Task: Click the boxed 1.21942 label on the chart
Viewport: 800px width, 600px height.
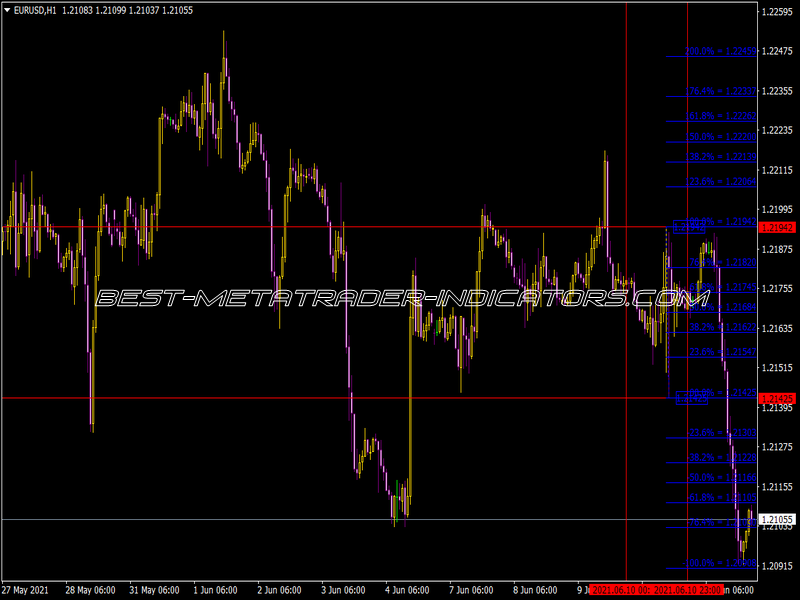Action: [689, 227]
